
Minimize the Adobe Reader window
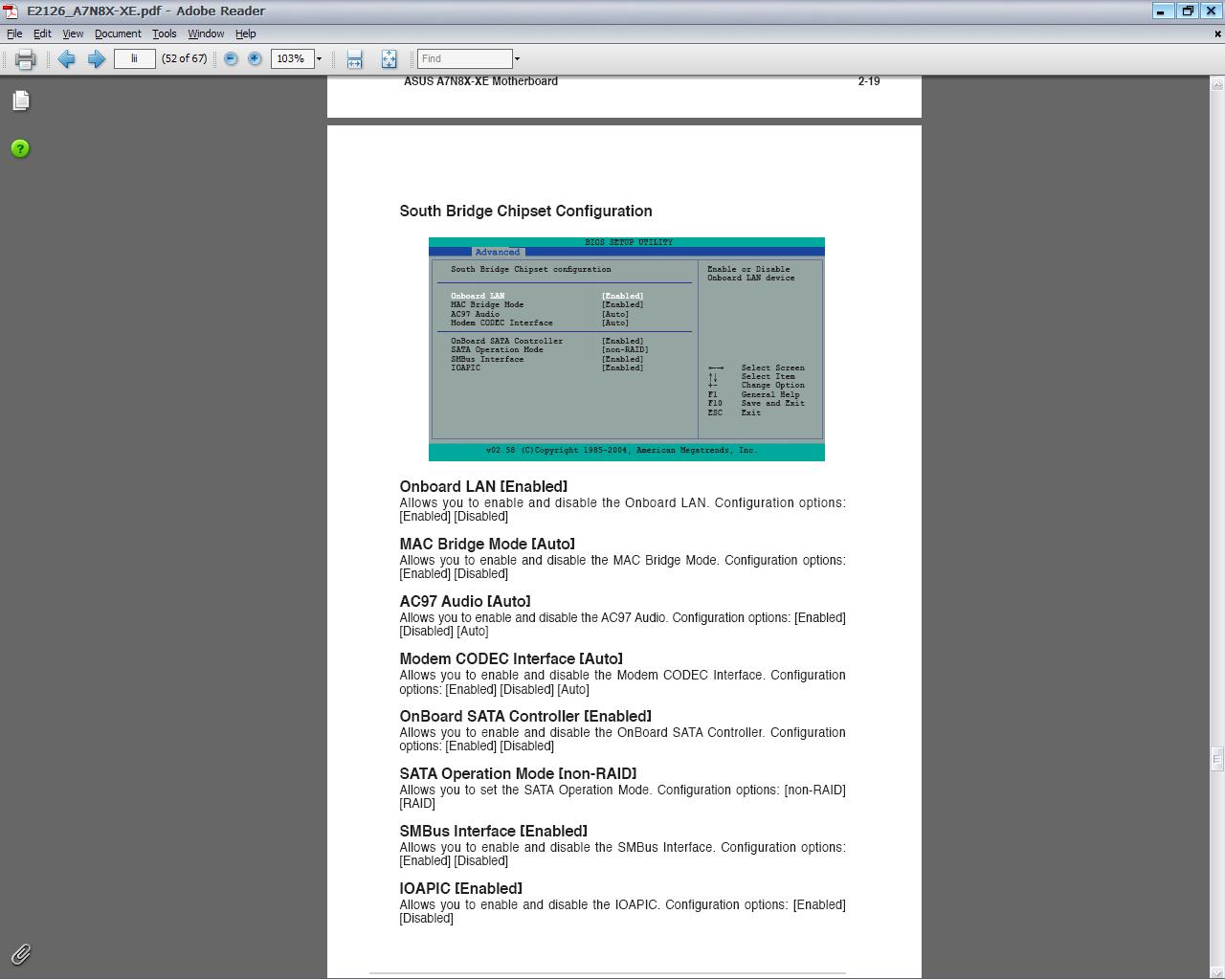tap(1162, 11)
